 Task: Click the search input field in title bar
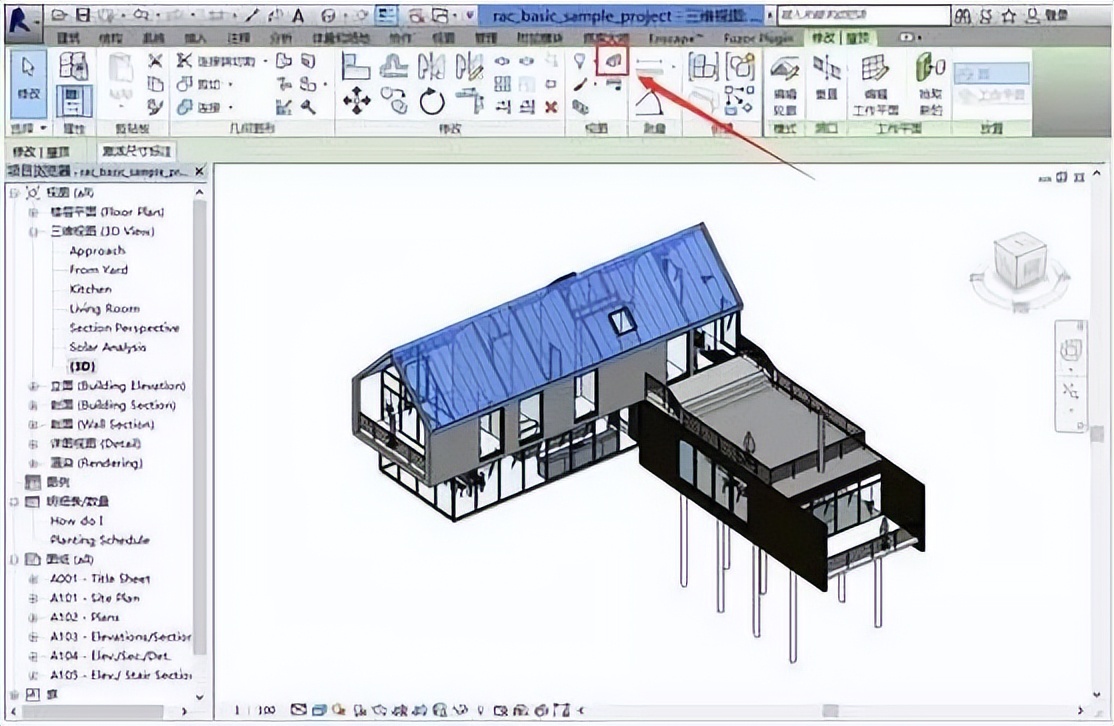862,15
